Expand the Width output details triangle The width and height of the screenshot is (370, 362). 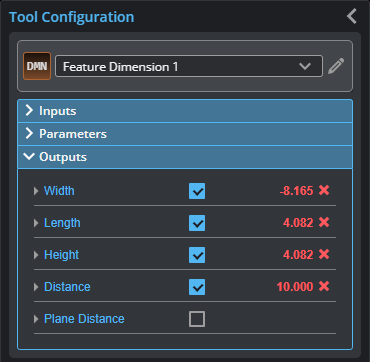36,191
